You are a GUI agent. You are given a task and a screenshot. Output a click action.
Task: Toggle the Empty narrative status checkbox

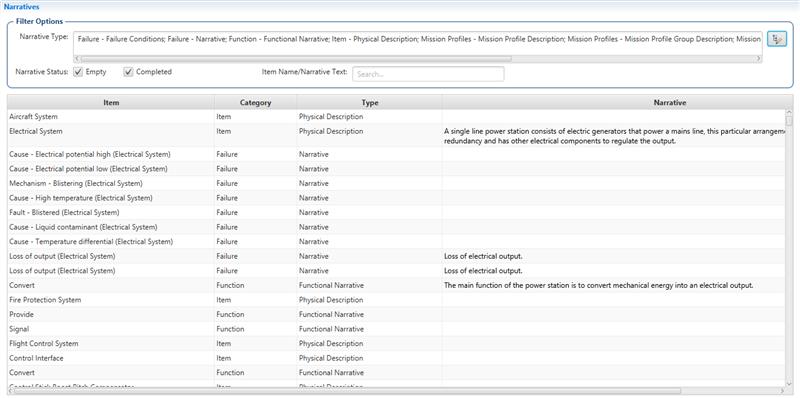coord(78,72)
